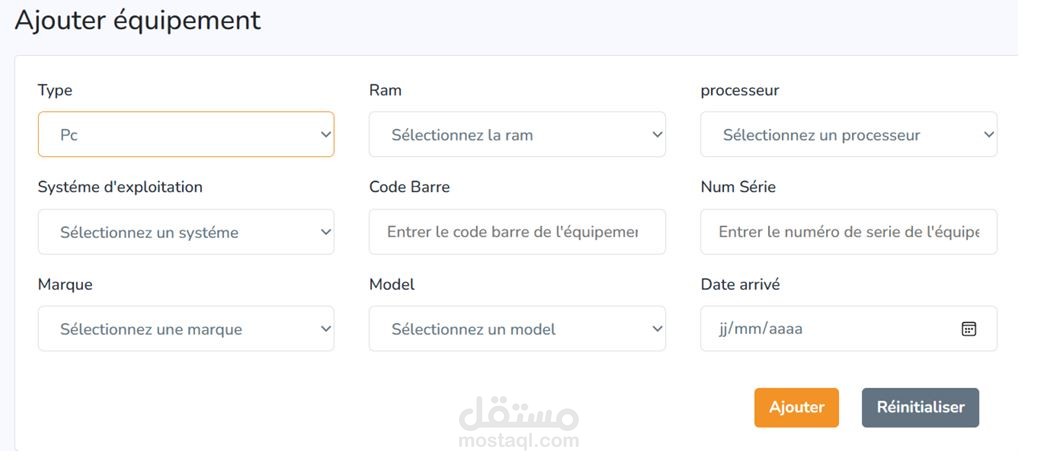Screen dimensions: 1038x460
Task: Open the calendar picker icon
Action: [x=968, y=329]
